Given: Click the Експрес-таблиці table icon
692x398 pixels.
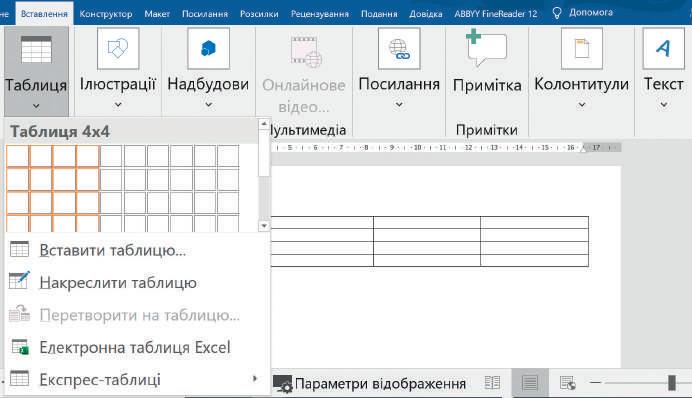Looking at the screenshot, I should [x=19, y=379].
